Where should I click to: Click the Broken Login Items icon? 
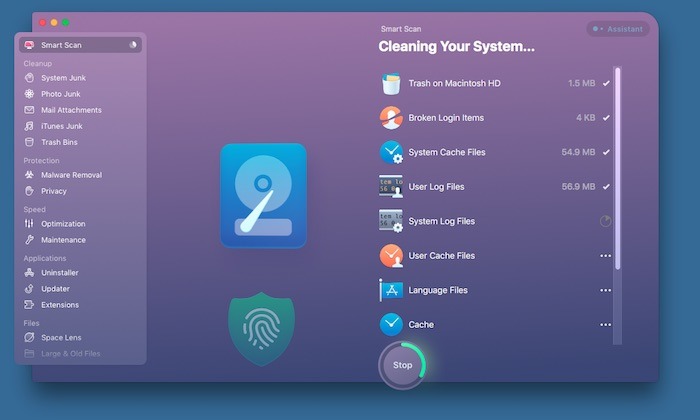[x=391, y=118]
